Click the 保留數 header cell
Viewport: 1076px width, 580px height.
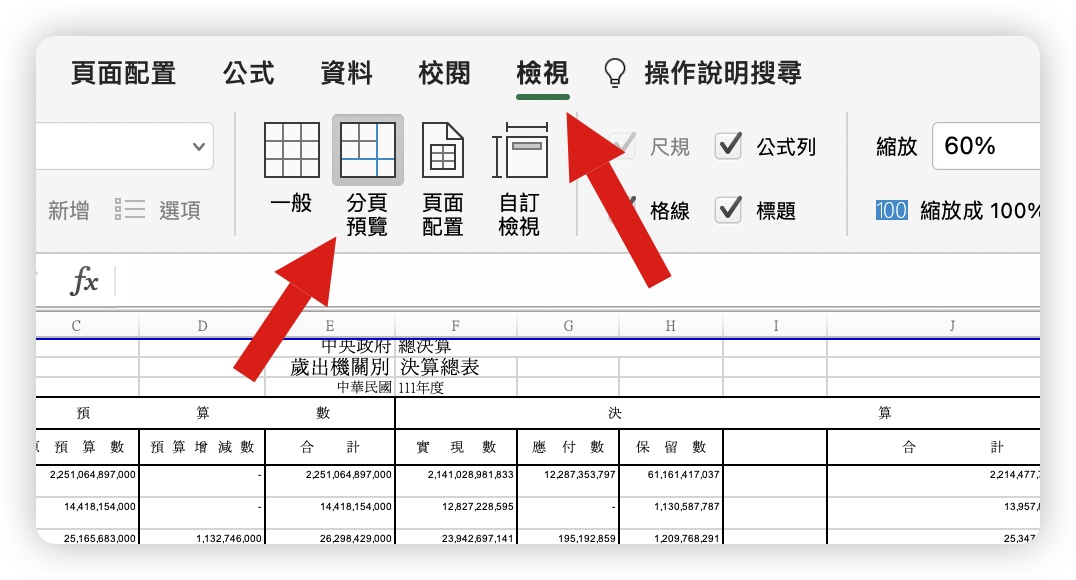coord(670,447)
